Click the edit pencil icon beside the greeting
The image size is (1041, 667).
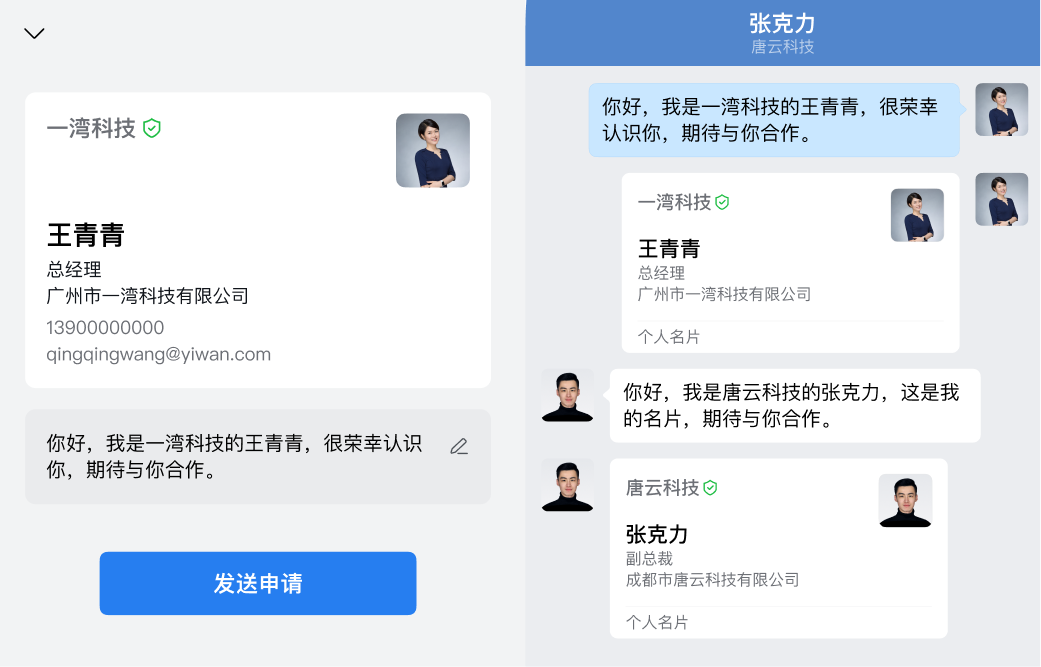click(459, 447)
